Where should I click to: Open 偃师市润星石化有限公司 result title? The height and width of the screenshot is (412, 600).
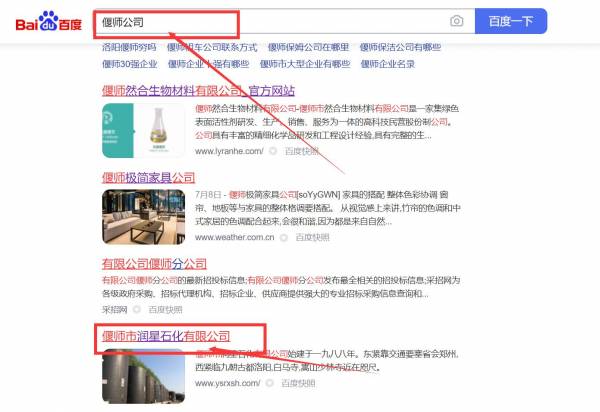tap(165, 335)
